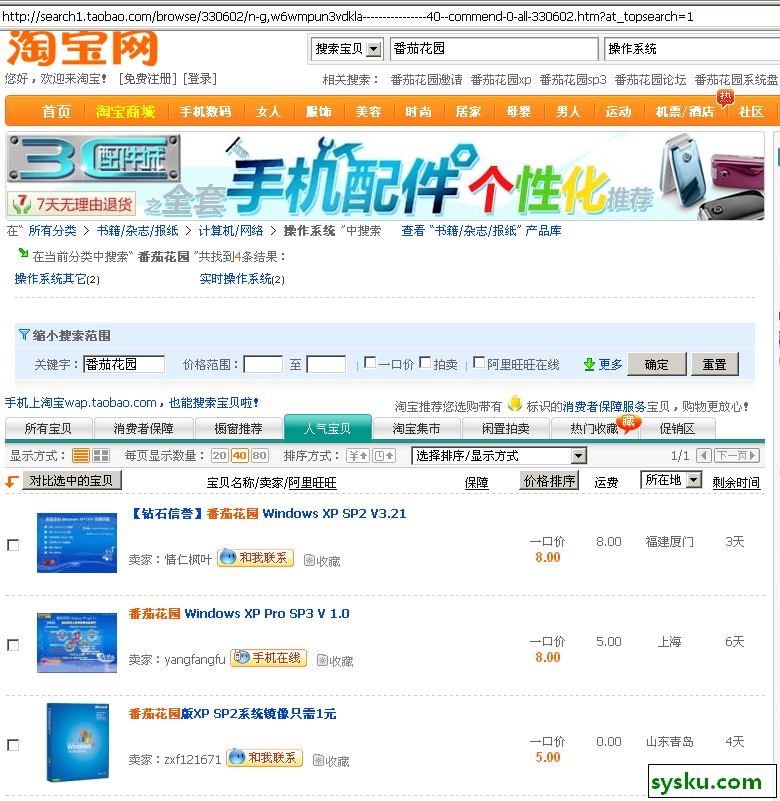Viewport: 780px width, 801px height.
Task: Click the 价格排序 button
Action: tap(549, 481)
